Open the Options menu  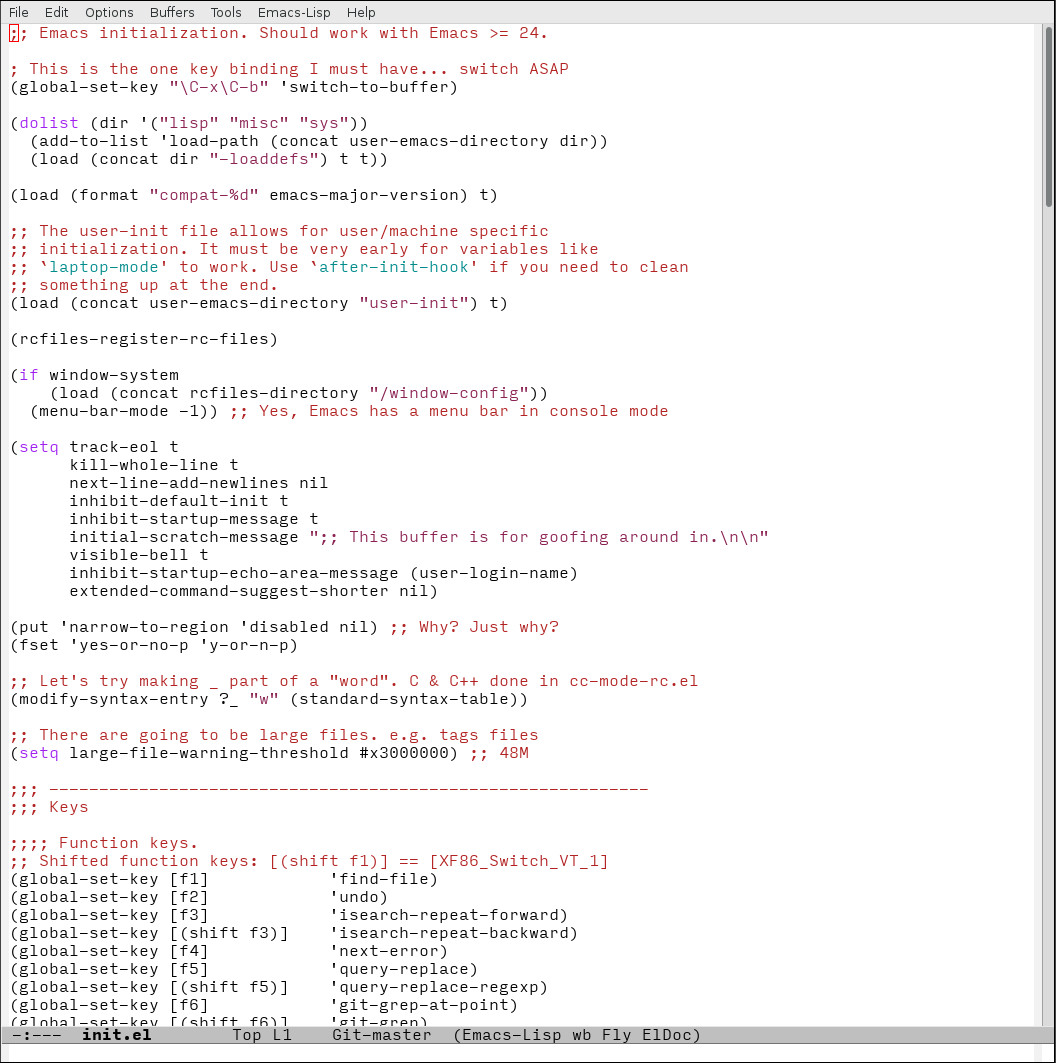(x=109, y=12)
